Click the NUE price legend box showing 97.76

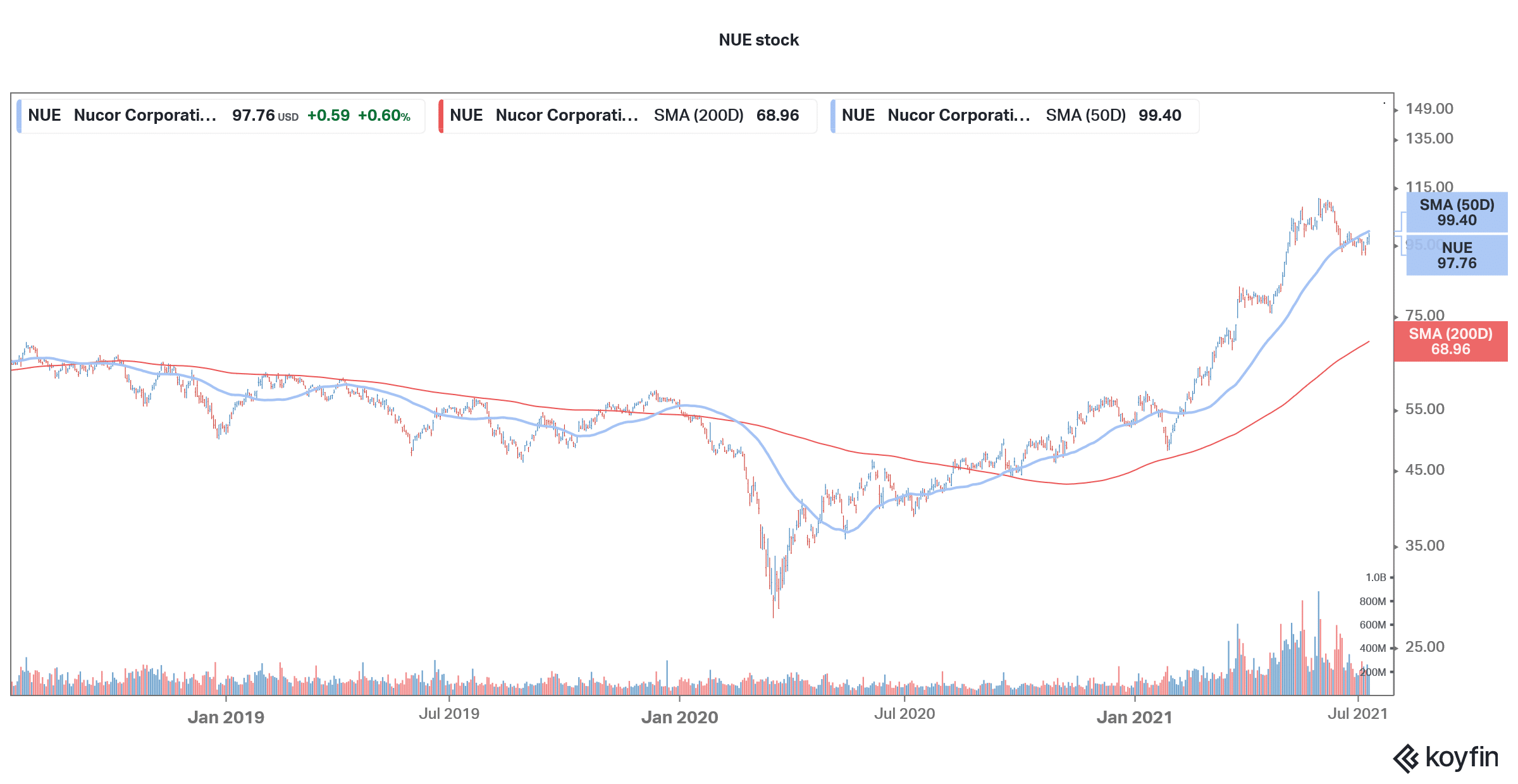point(221,116)
